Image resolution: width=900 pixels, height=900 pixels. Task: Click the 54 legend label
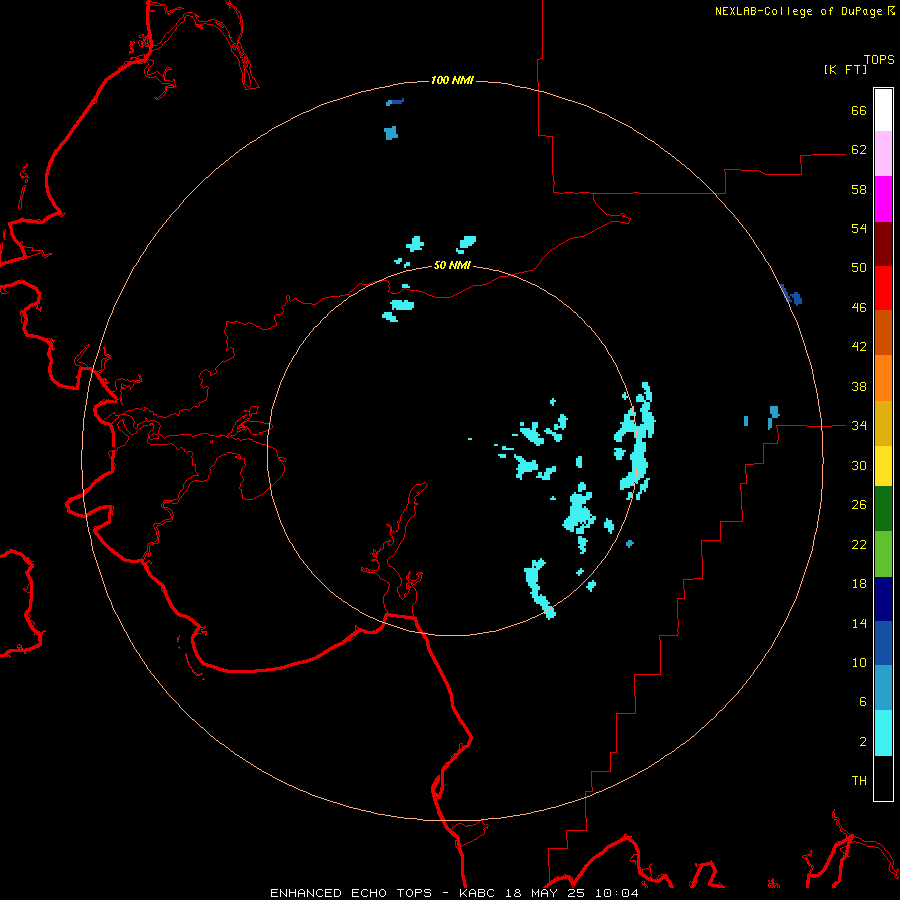click(x=859, y=228)
